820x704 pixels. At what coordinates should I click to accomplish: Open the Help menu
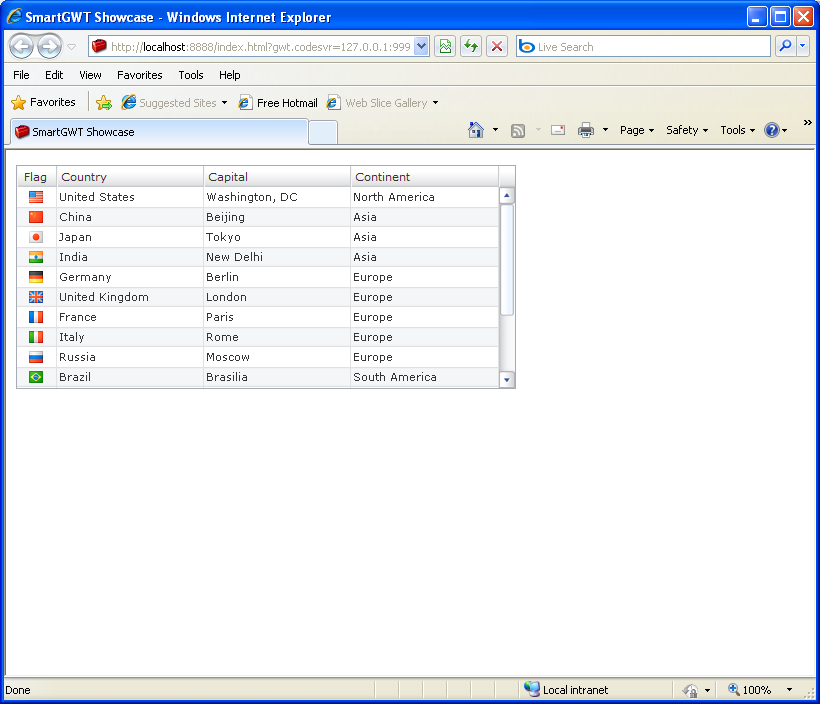click(x=230, y=75)
